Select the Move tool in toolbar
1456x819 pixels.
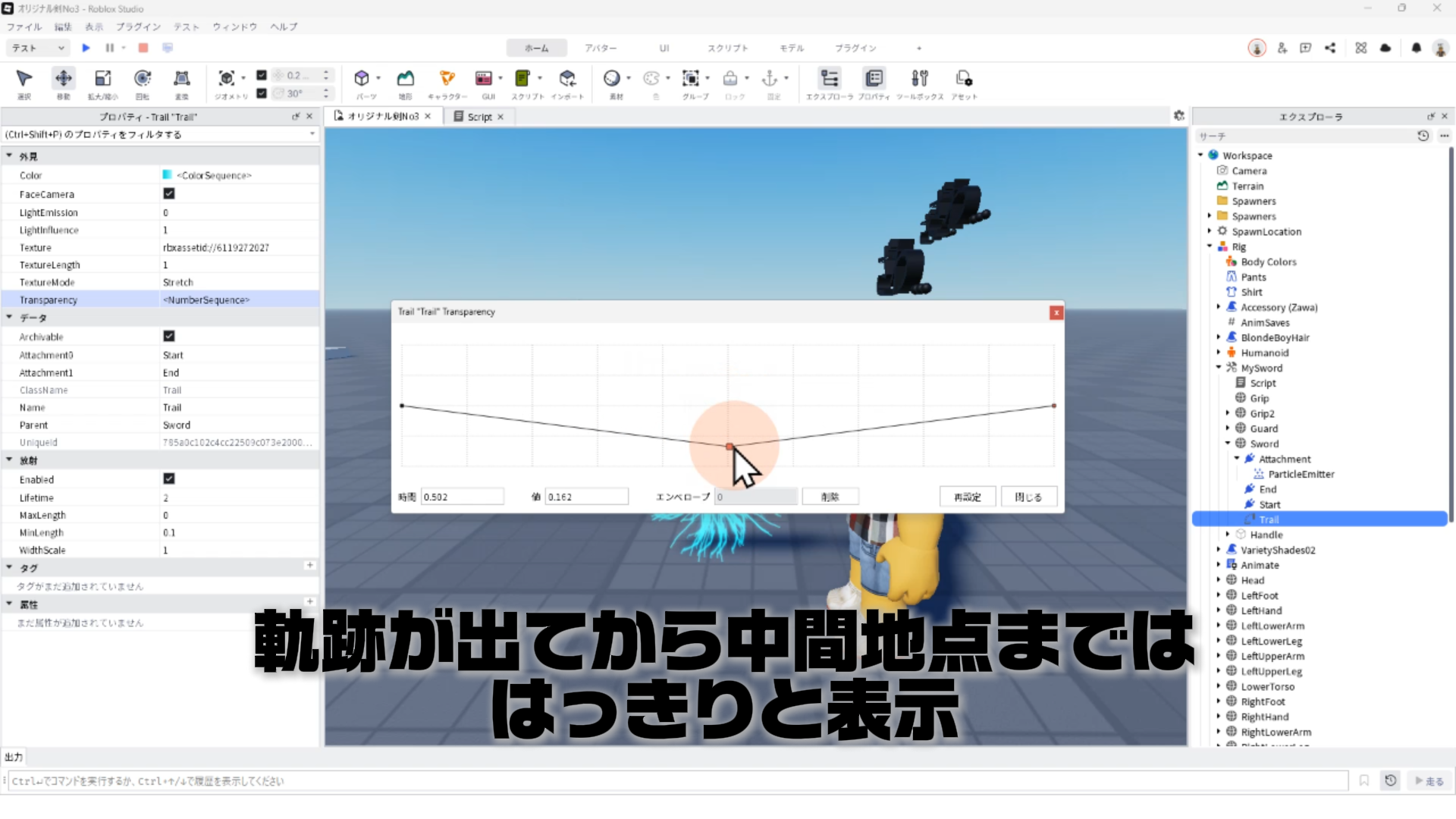63,78
